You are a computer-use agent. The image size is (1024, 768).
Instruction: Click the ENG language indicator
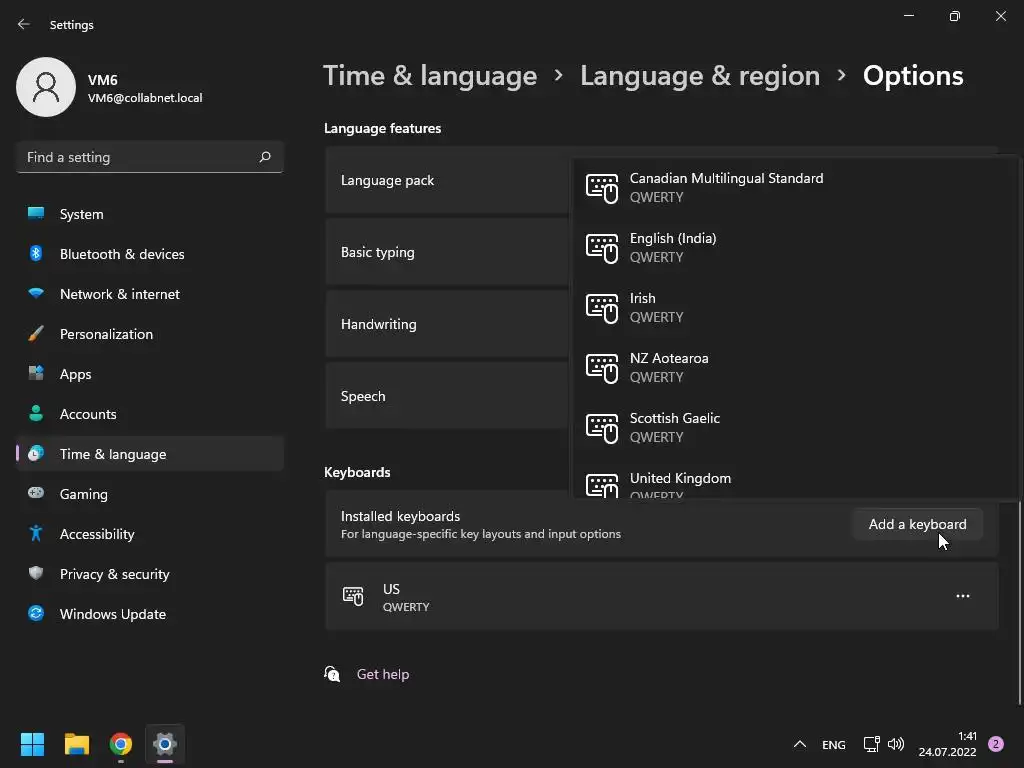(833, 744)
